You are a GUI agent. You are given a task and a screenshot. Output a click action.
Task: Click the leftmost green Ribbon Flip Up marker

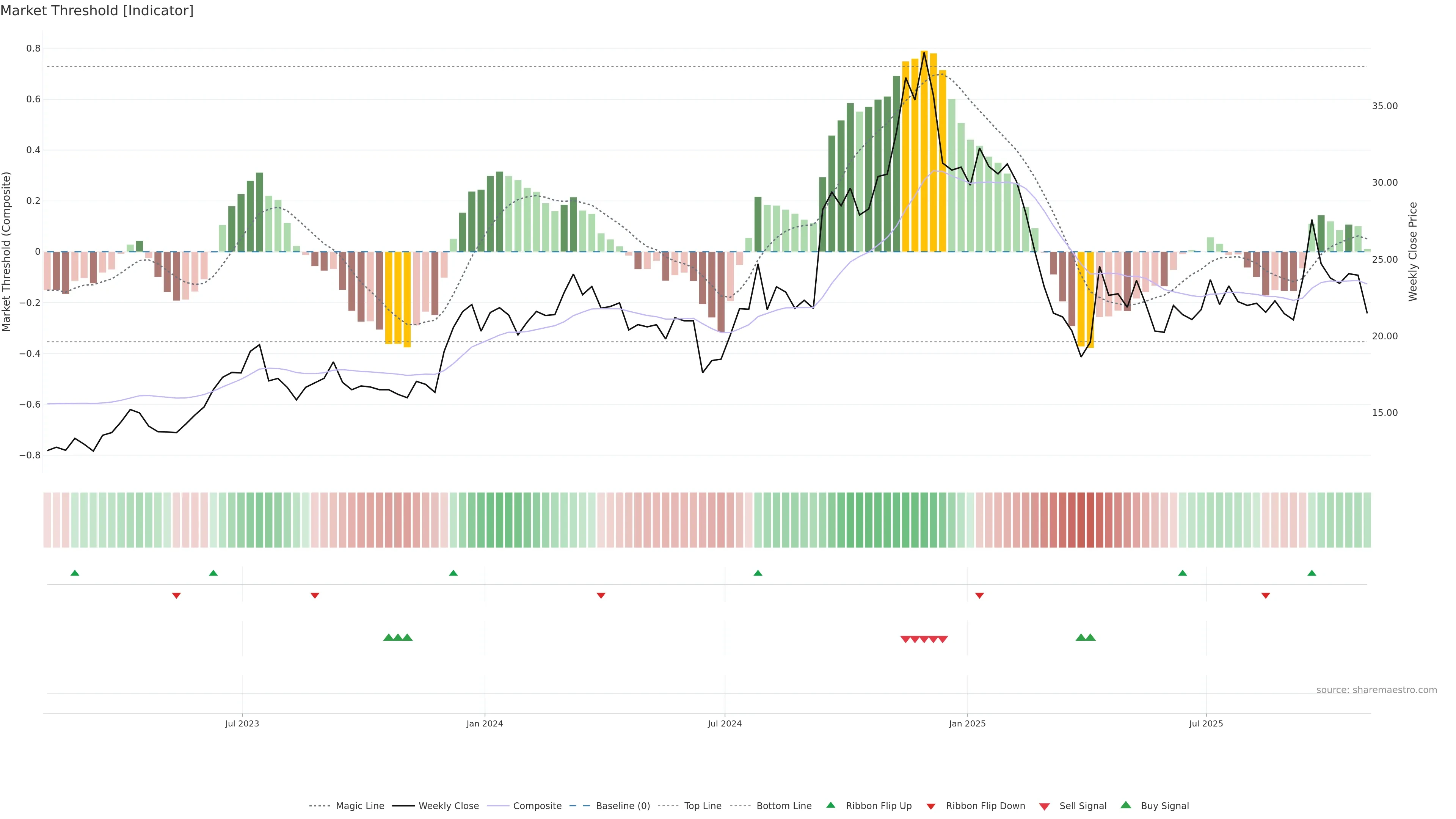pyautogui.click(x=75, y=573)
